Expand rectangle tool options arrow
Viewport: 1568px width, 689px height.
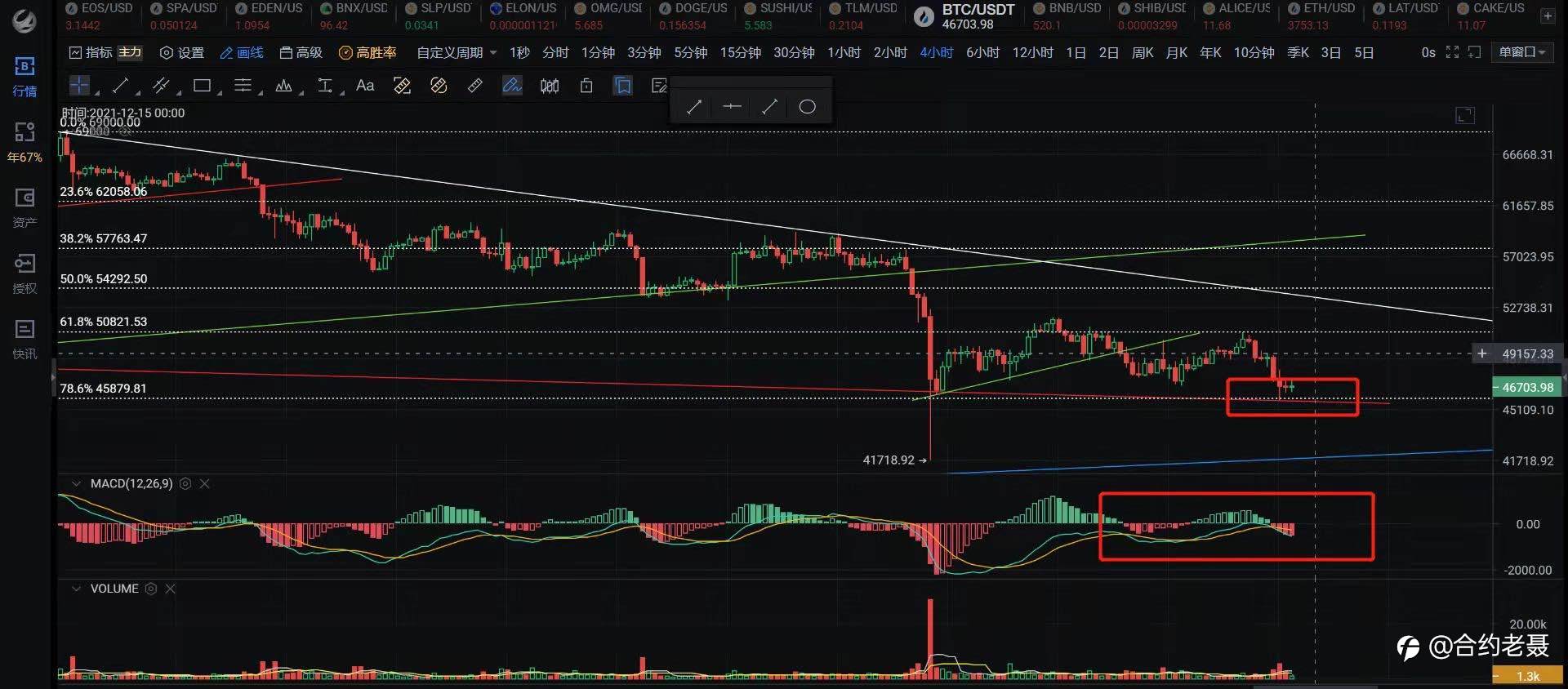tap(219, 92)
